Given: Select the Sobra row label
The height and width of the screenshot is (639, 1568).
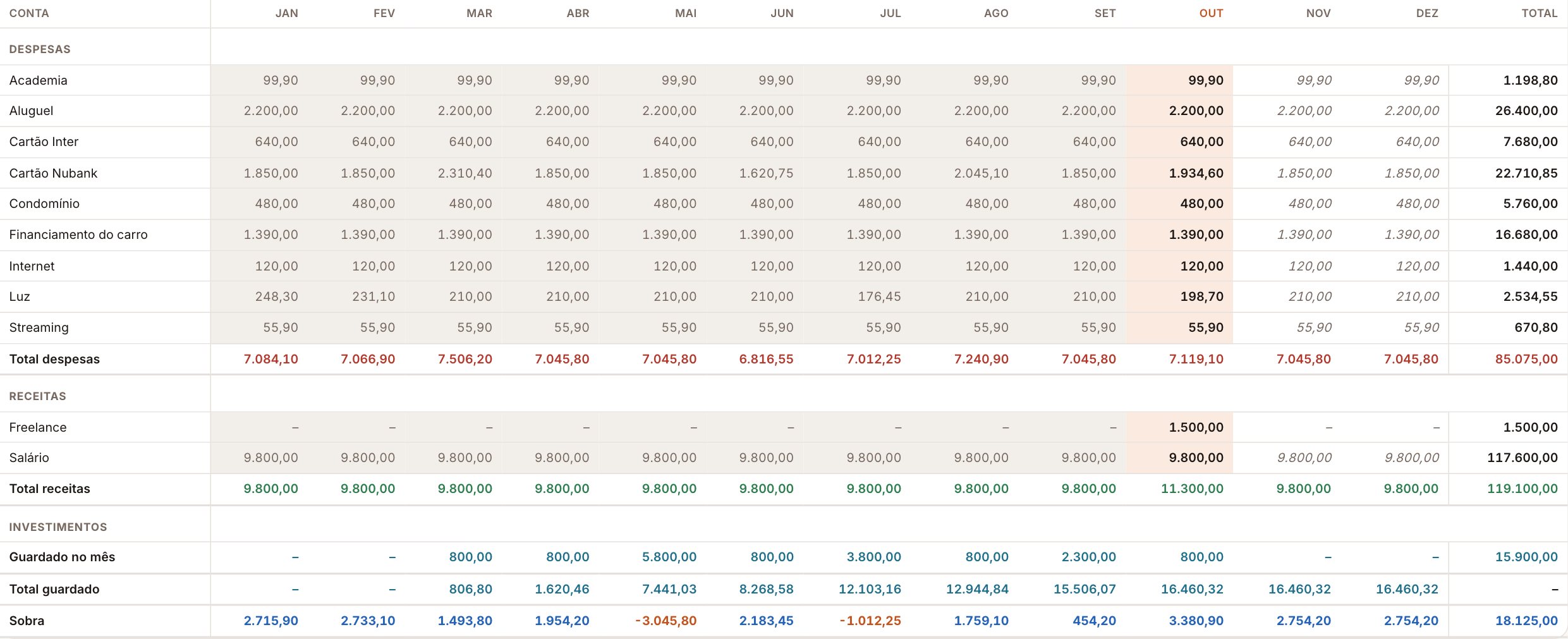Looking at the screenshot, I should (27, 621).
